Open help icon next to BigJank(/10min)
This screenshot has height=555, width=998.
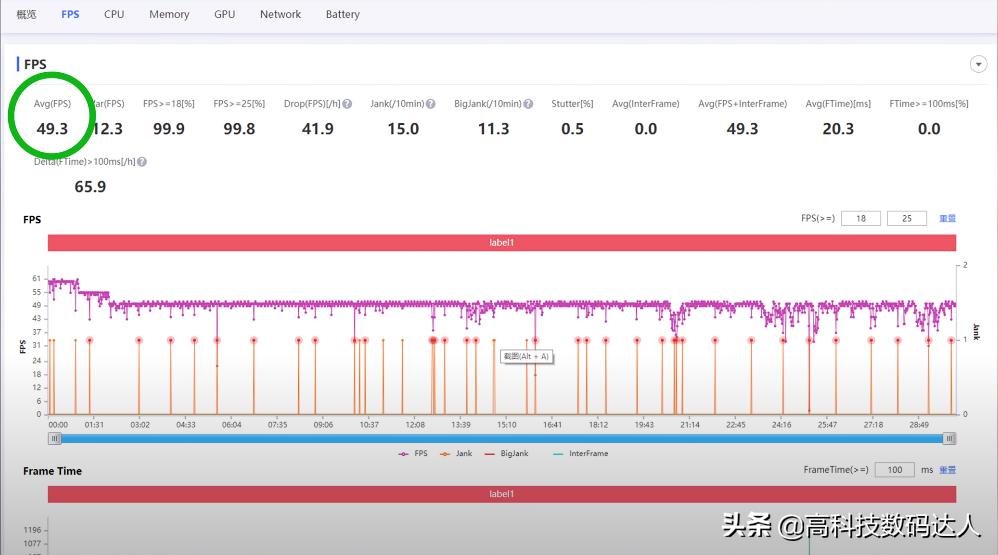(528, 104)
